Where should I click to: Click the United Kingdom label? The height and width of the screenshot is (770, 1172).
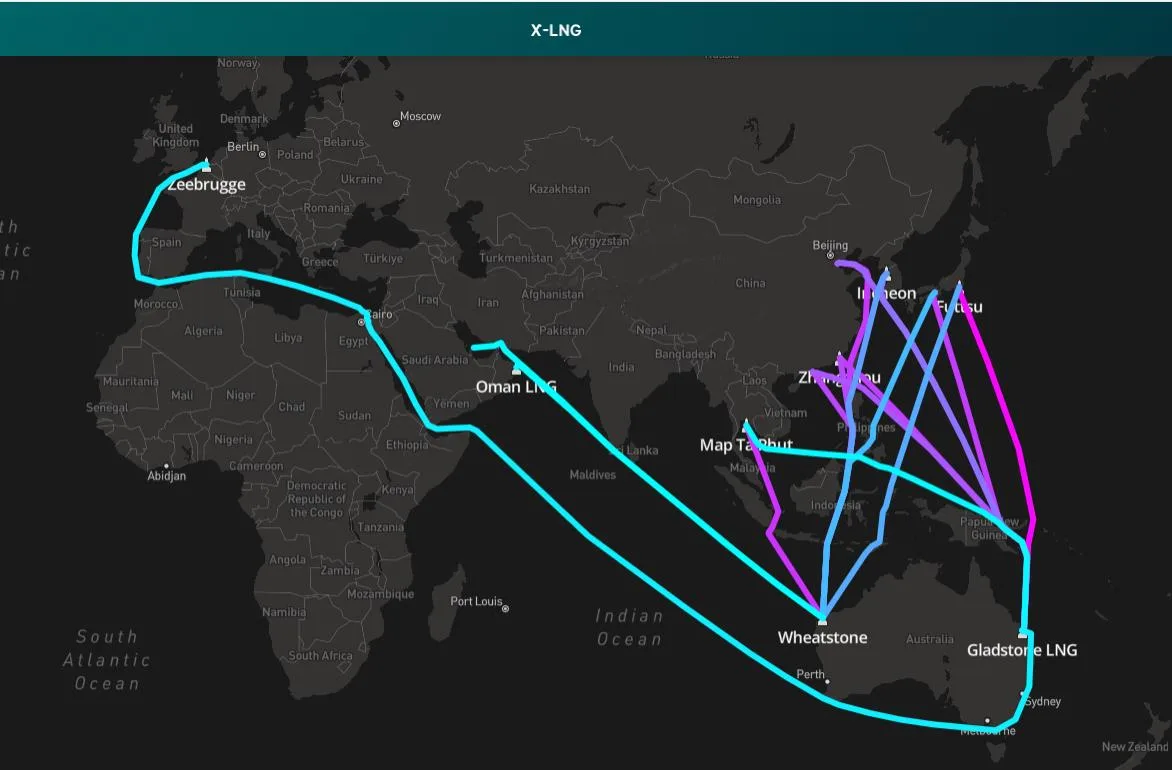(x=176, y=135)
